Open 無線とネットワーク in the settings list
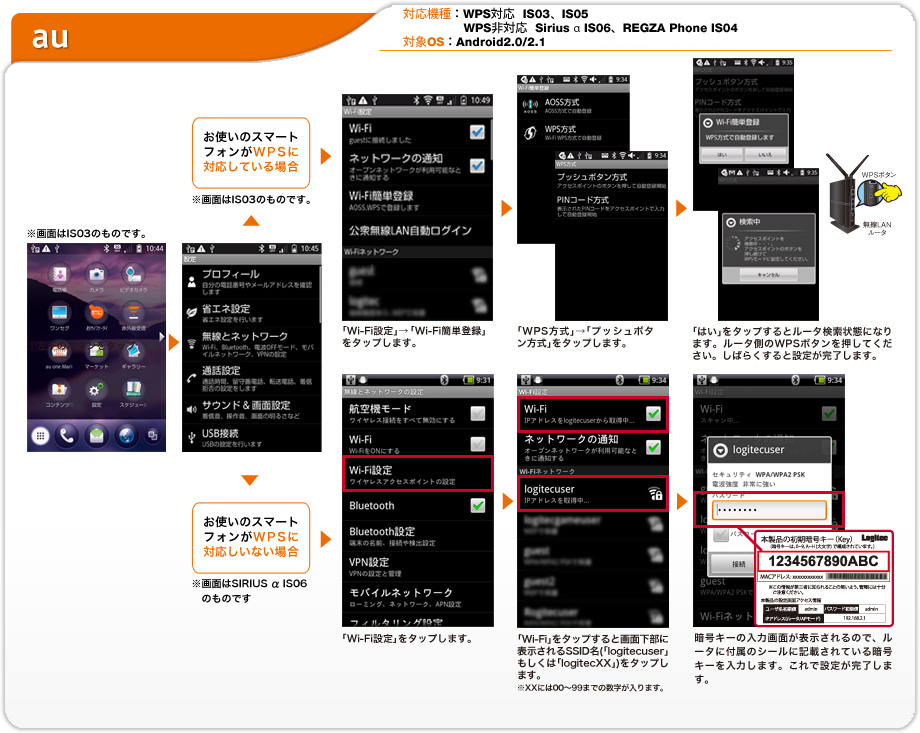 (252, 344)
